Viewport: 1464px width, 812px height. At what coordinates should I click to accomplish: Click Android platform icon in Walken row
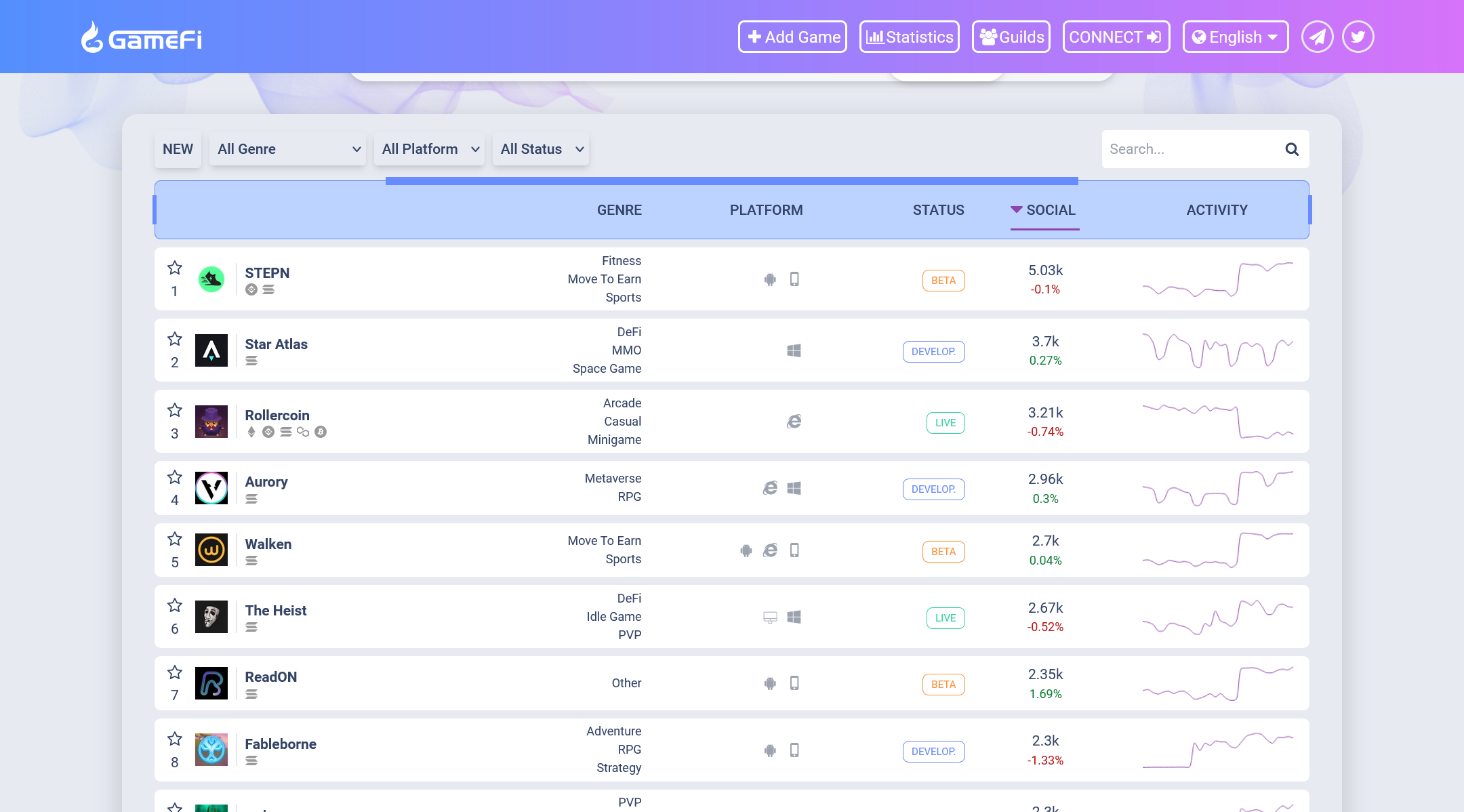[746, 550]
